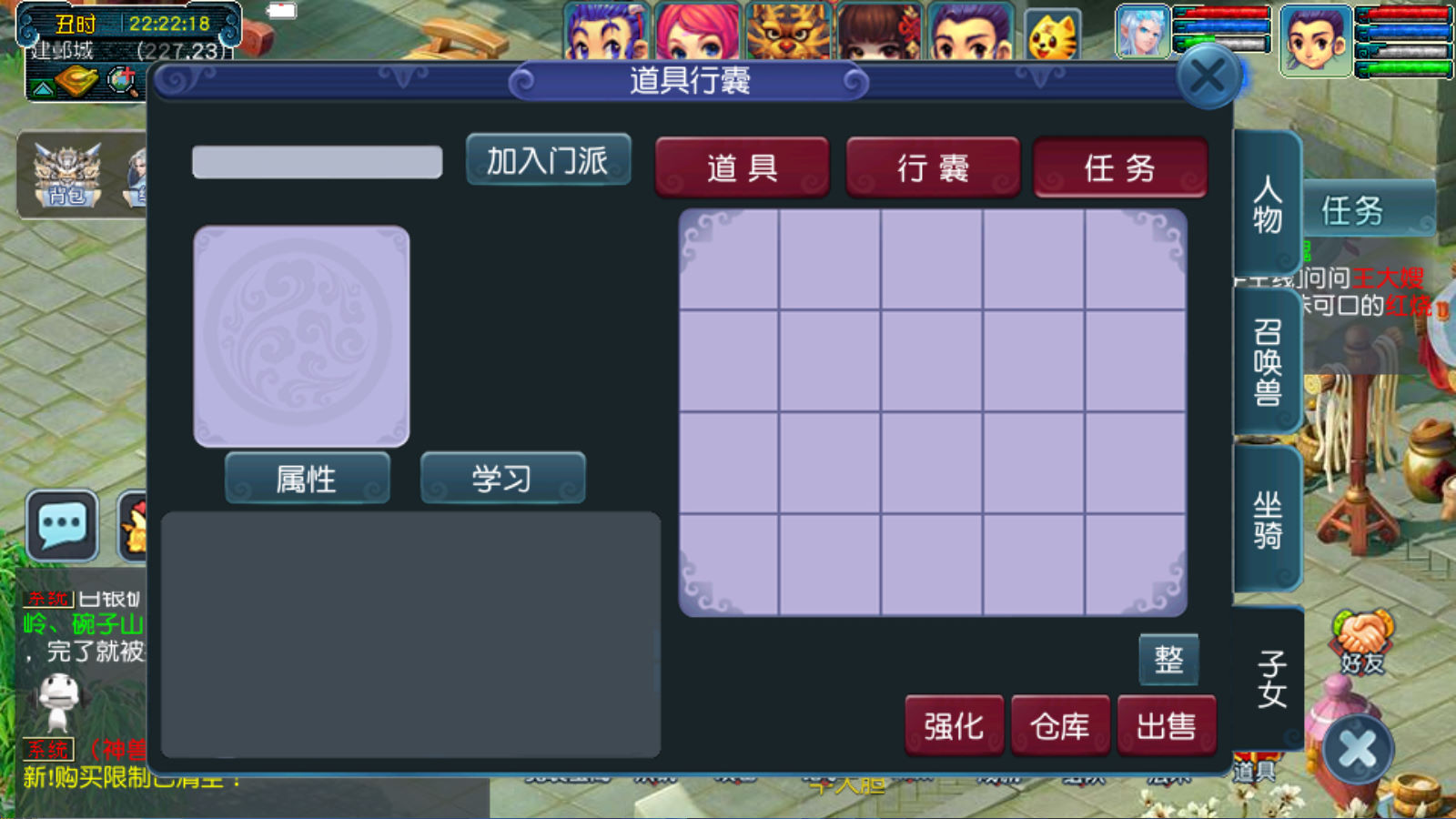Open the 召唤兽 side tab
The height and width of the screenshot is (819, 1456).
click(x=1268, y=361)
